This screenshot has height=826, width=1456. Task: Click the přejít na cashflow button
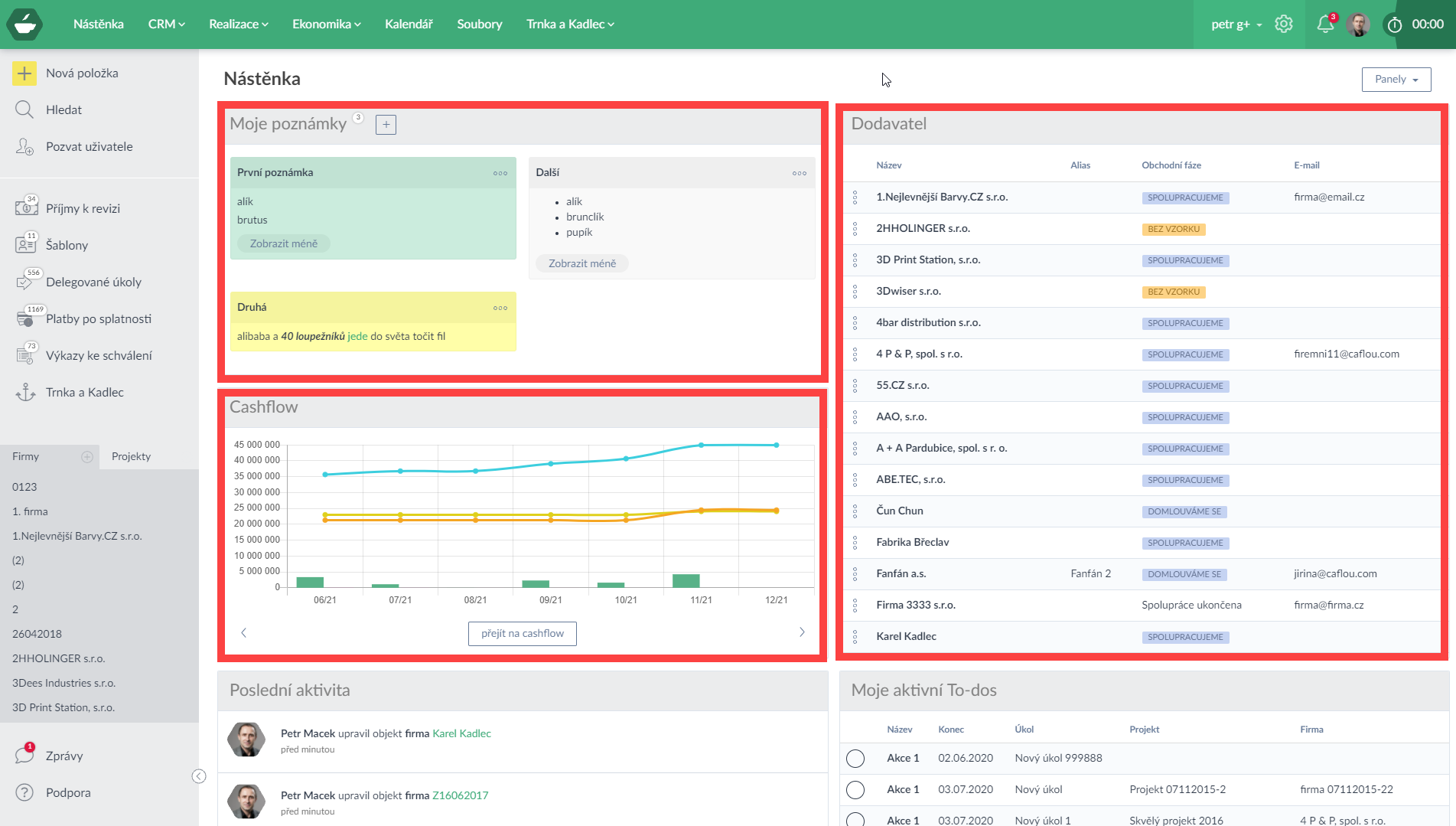tap(522, 634)
